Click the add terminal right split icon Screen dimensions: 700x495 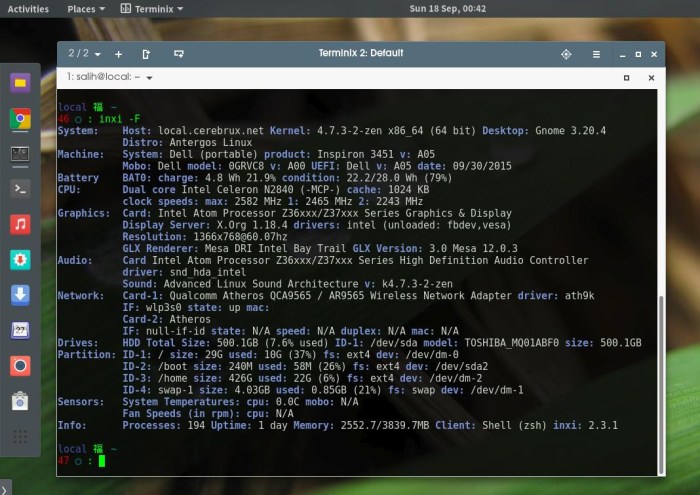point(147,54)
